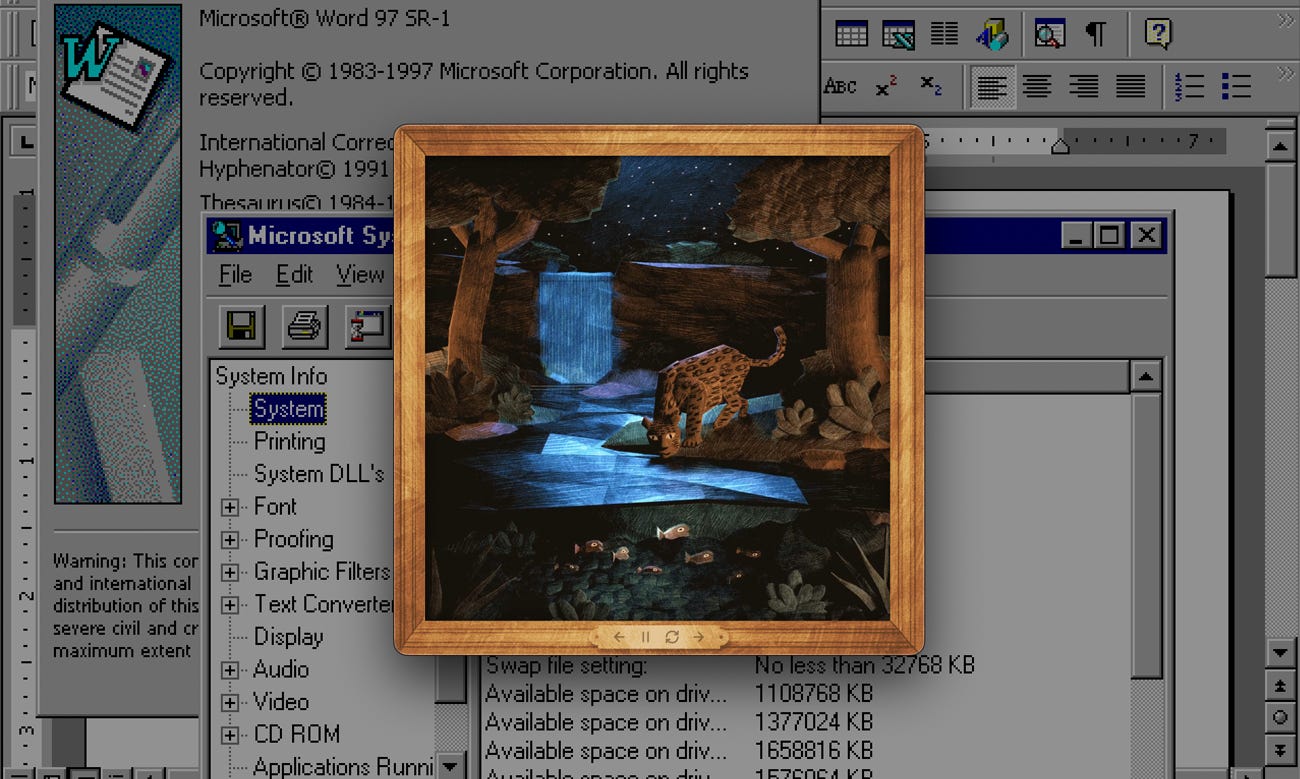Show more buttons on the upper Word toolbar
Image resolution: width=1300 pixels, height=779 pixels.
1284,18
